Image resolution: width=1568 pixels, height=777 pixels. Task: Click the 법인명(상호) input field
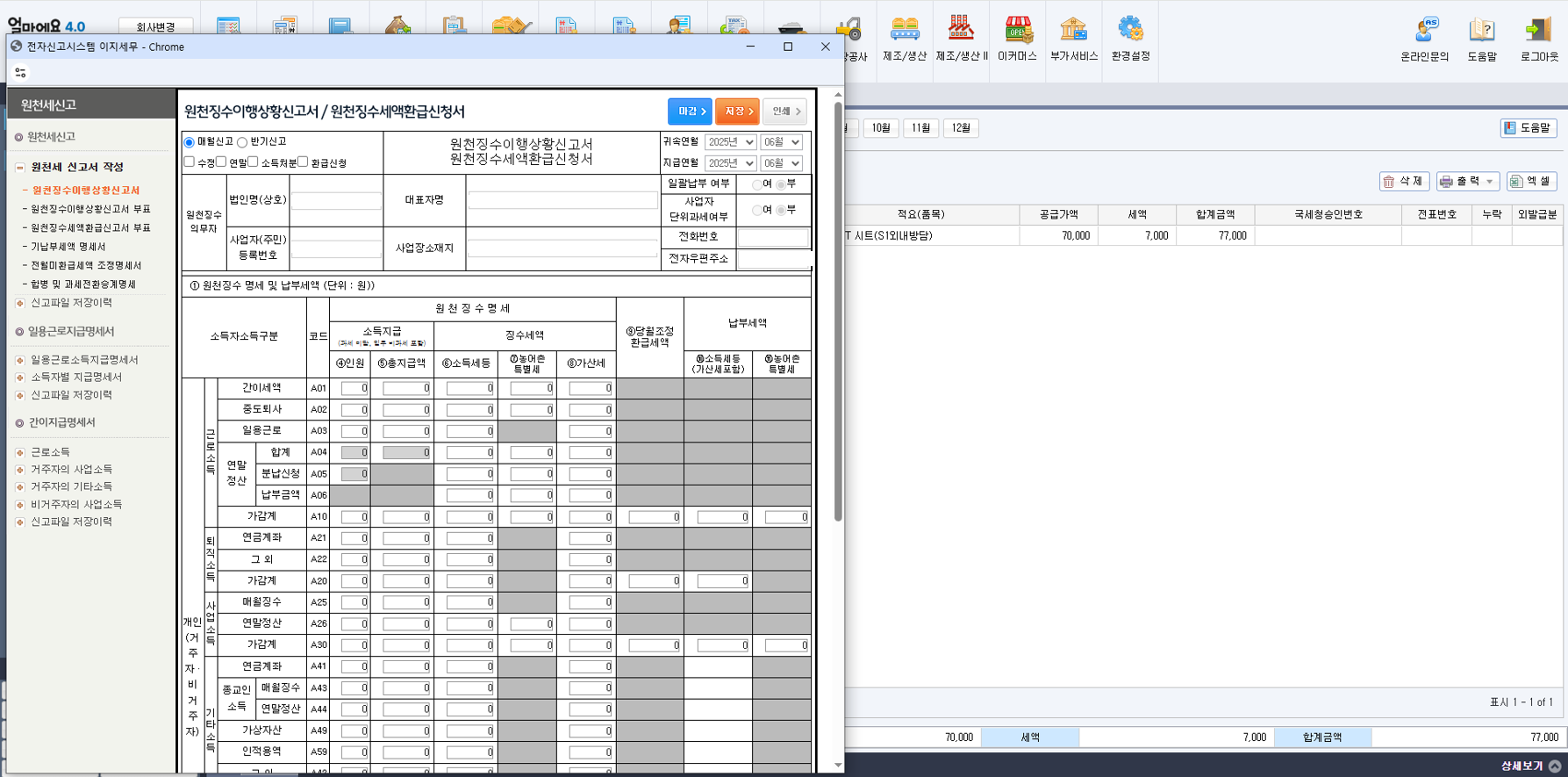coord(336,200)
